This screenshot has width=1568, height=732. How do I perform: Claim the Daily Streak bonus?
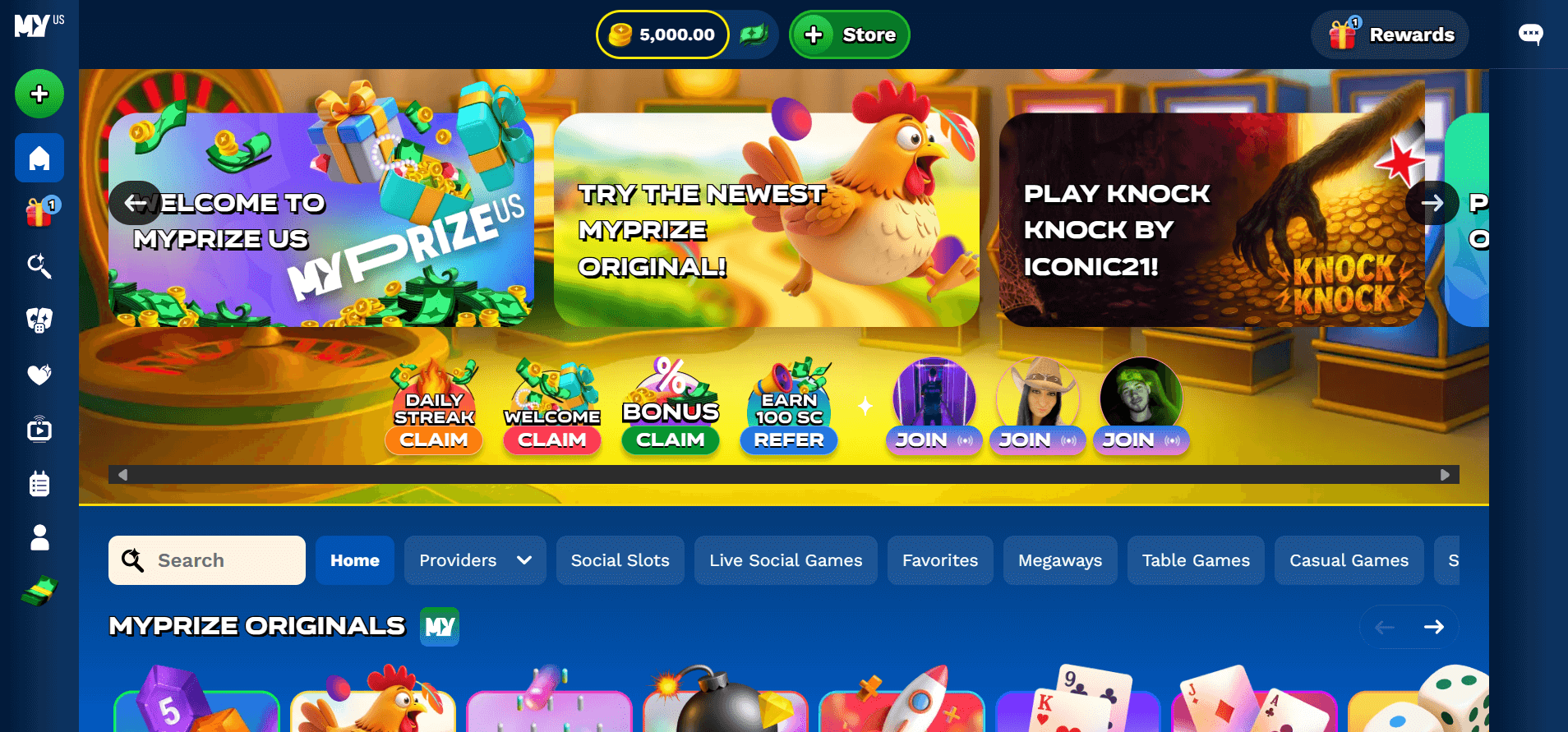[434, 440]
